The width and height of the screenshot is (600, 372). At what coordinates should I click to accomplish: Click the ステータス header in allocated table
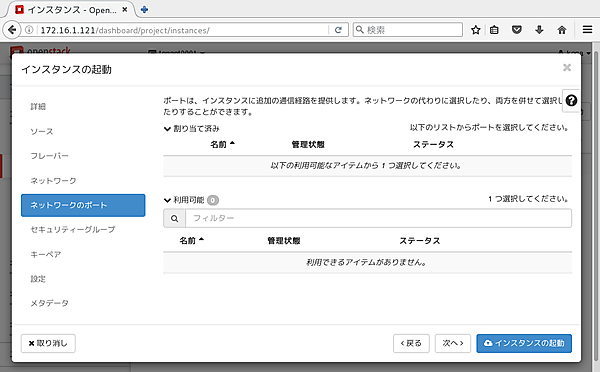[433, 145]
